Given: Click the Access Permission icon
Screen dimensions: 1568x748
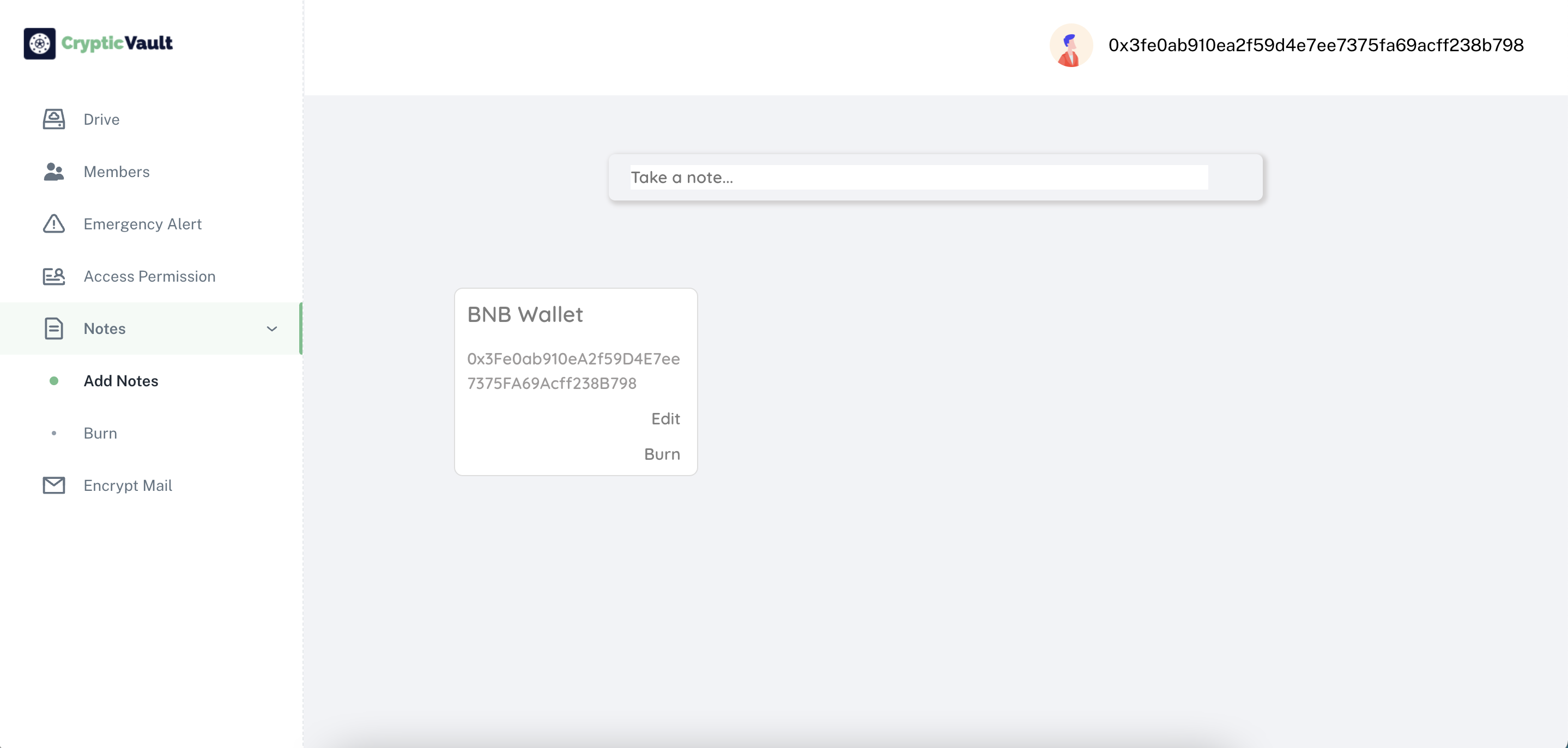Looking at the screenshot, I should pos(53,276).
